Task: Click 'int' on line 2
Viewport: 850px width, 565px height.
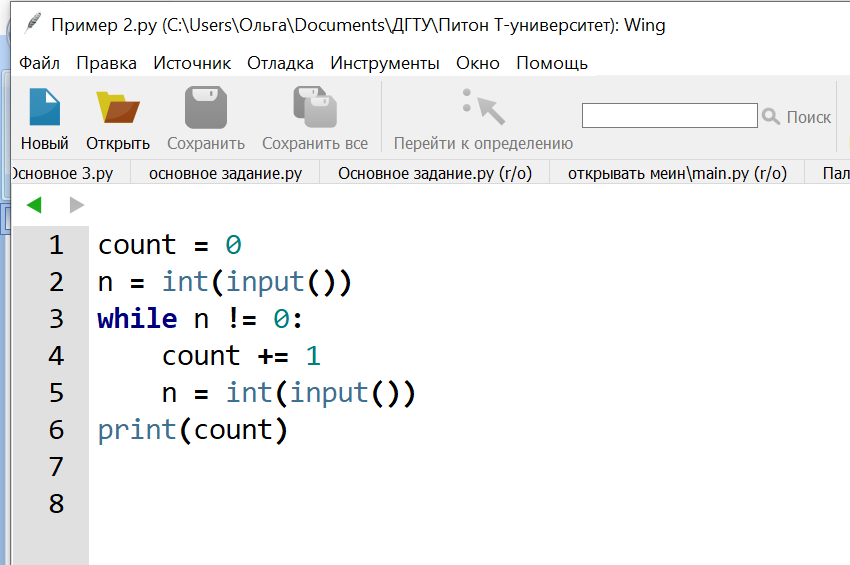Action: coord(185,281)
